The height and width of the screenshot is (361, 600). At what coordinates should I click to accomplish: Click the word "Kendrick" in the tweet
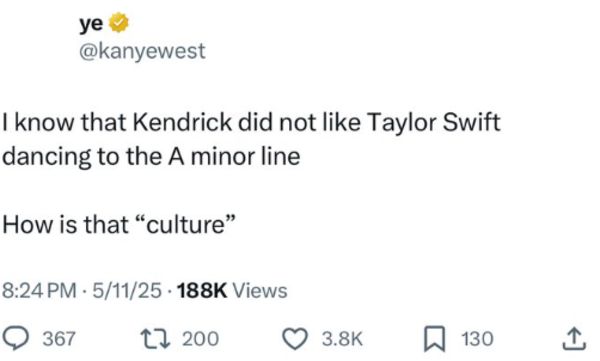tap(183, 123)
